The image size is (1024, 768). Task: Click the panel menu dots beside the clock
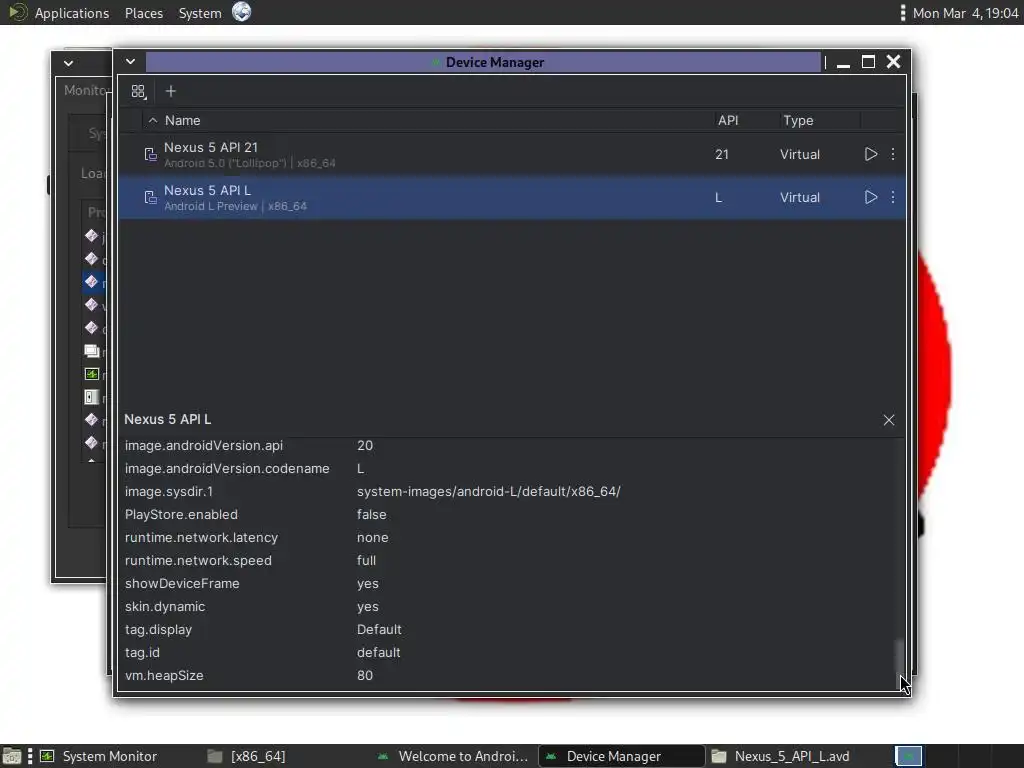[x=903, y=13]
